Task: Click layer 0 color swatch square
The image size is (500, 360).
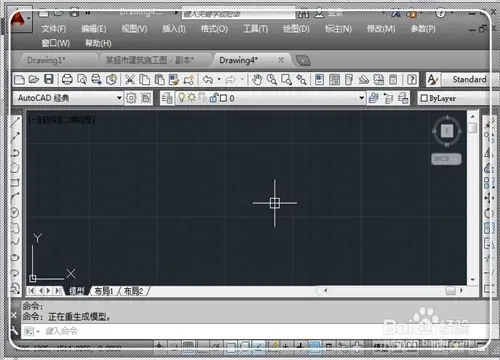Action: (x=224, y=98)
